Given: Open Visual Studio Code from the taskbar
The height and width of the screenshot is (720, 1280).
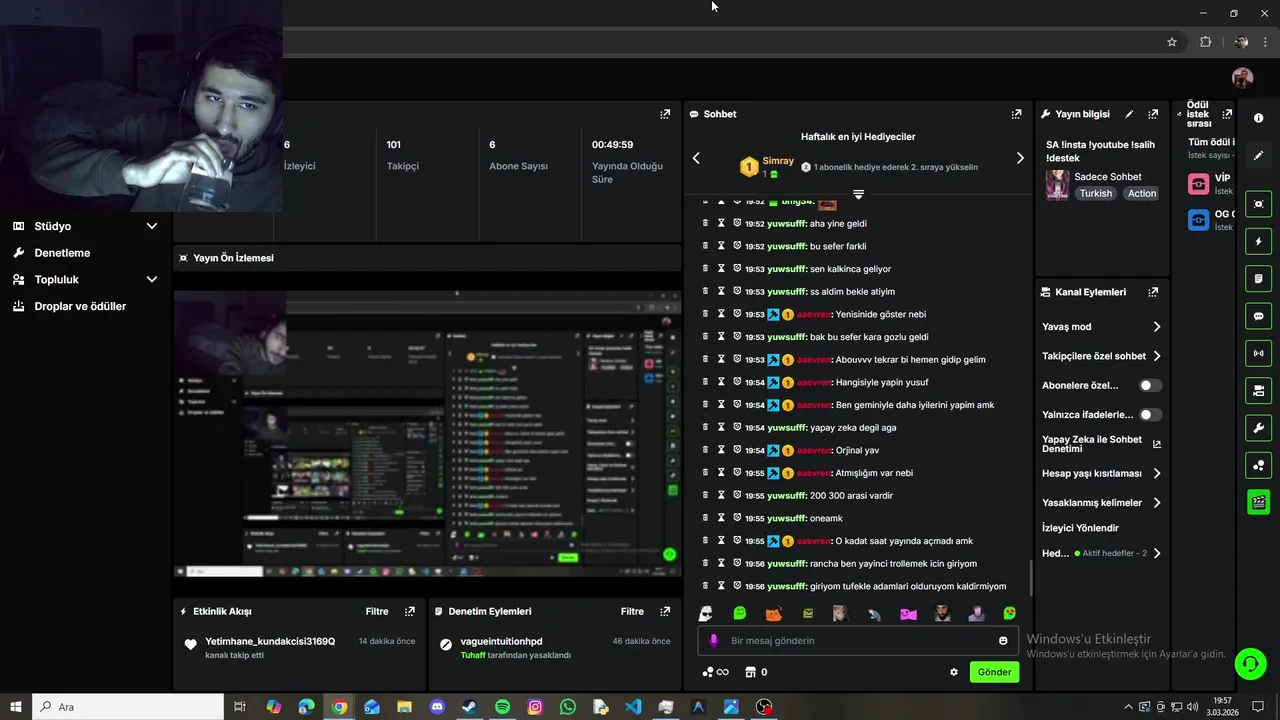Looking at the screenshot, I should click(x=633, y=707).
